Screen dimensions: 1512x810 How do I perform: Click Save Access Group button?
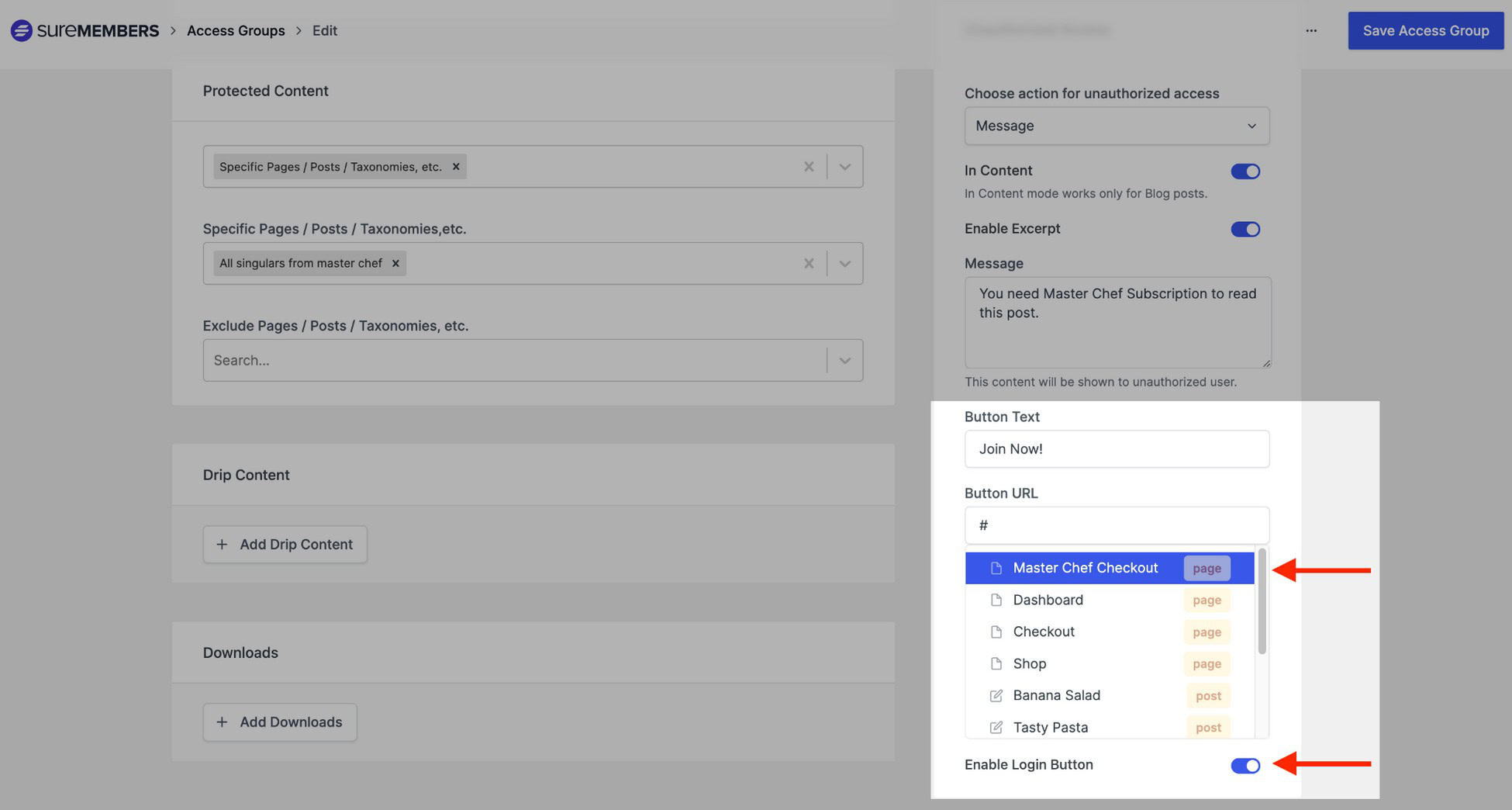pos(1426,30)
